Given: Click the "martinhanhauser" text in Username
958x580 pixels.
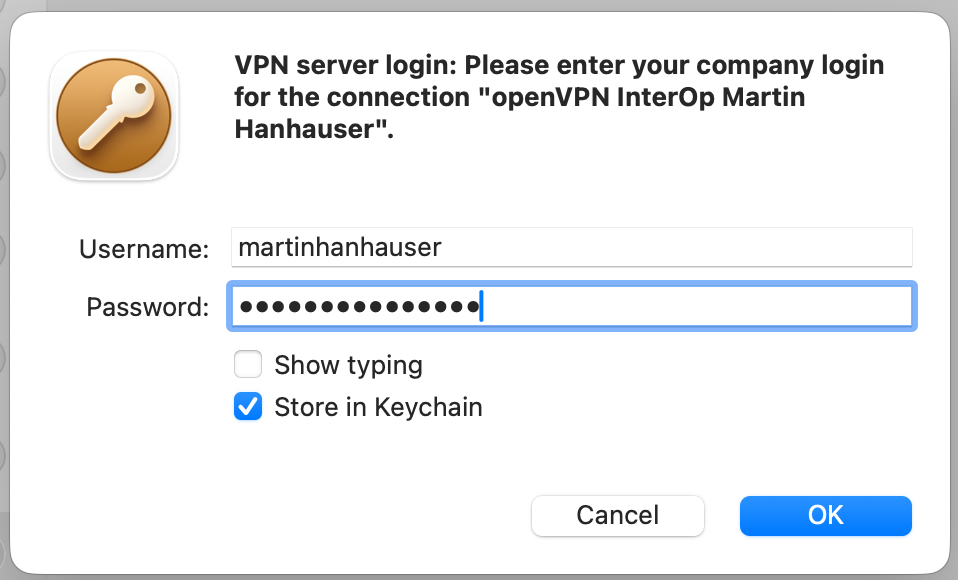Looking at the screenshot, I should [340, 247].
